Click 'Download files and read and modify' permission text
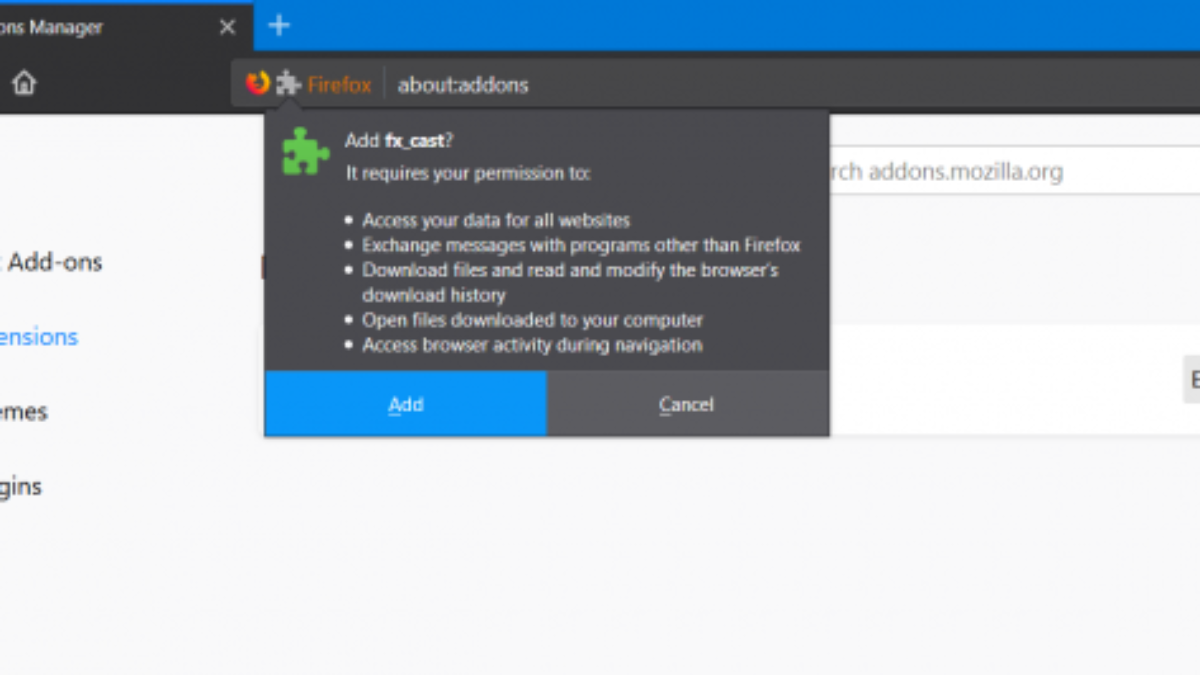Image resolution: width=1200 pixels, height=675 pixels. point(570,282)
